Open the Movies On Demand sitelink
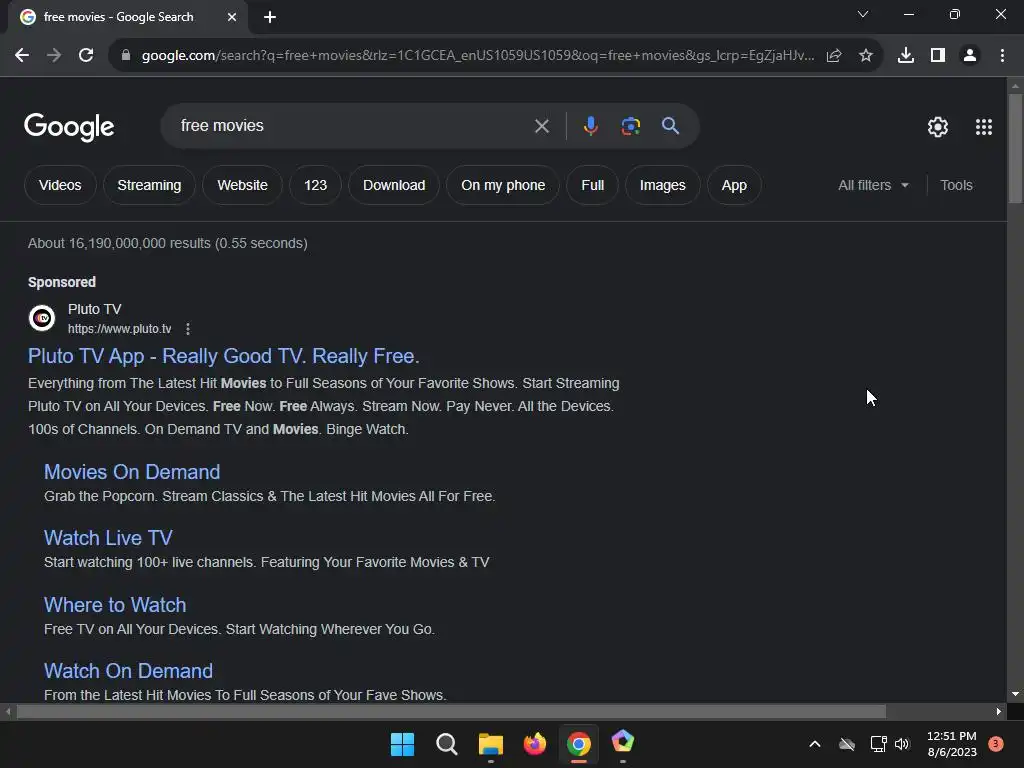The height and width of the screenshot is (768, 1024). click(x=132, y=472)
